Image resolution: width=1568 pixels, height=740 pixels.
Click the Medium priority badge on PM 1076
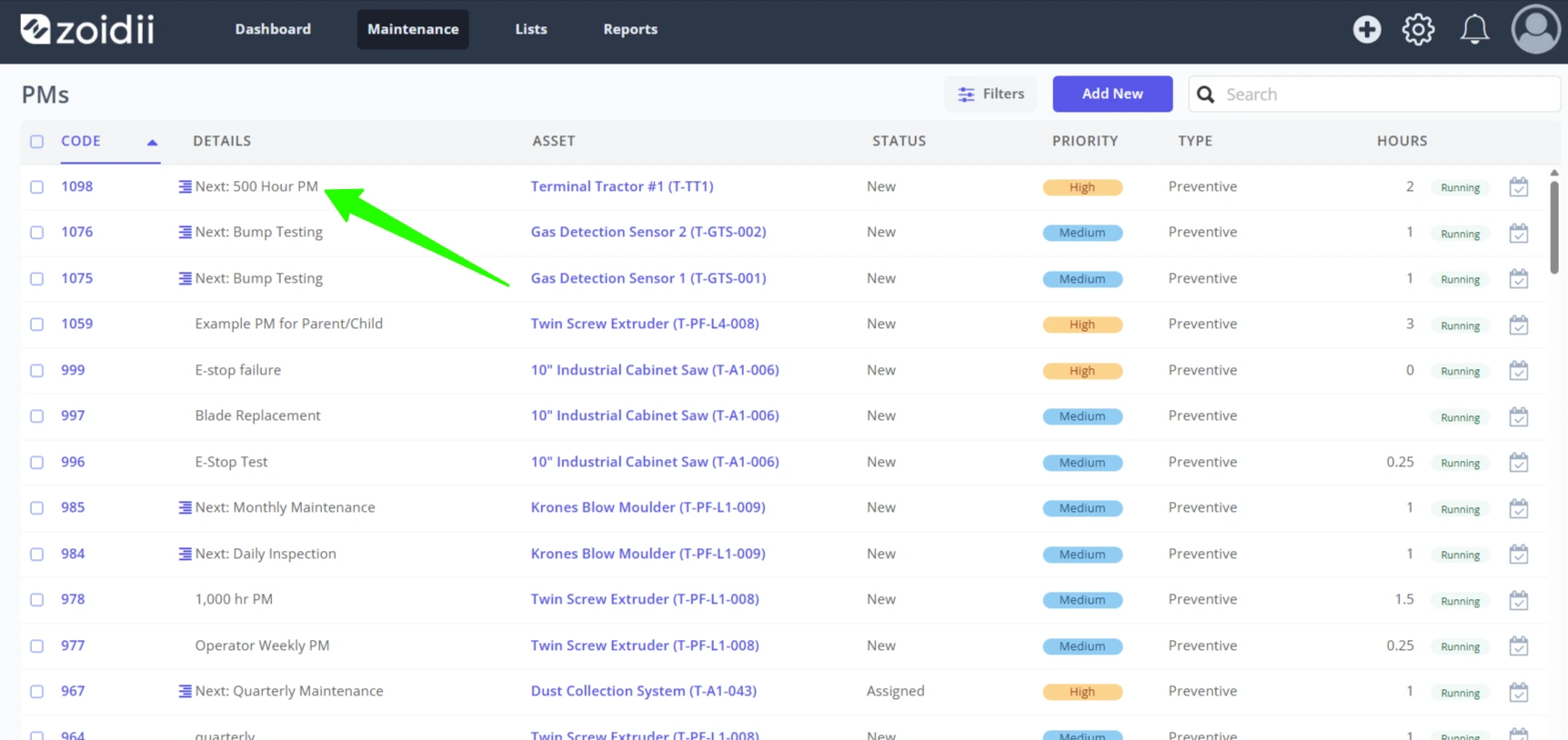pos(1082,233)
